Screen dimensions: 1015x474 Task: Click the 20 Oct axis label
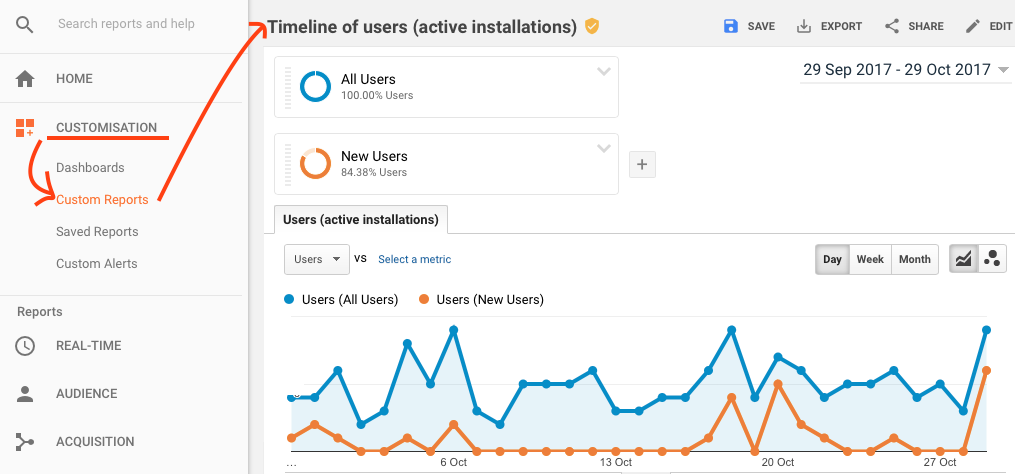point(777,462)
